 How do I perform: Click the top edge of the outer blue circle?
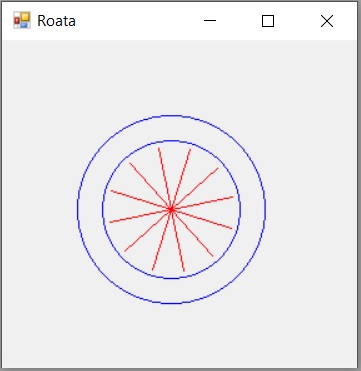point(171,116)
